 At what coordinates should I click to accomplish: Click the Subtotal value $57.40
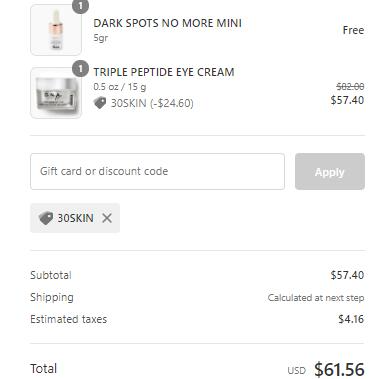tap(347, 275)
